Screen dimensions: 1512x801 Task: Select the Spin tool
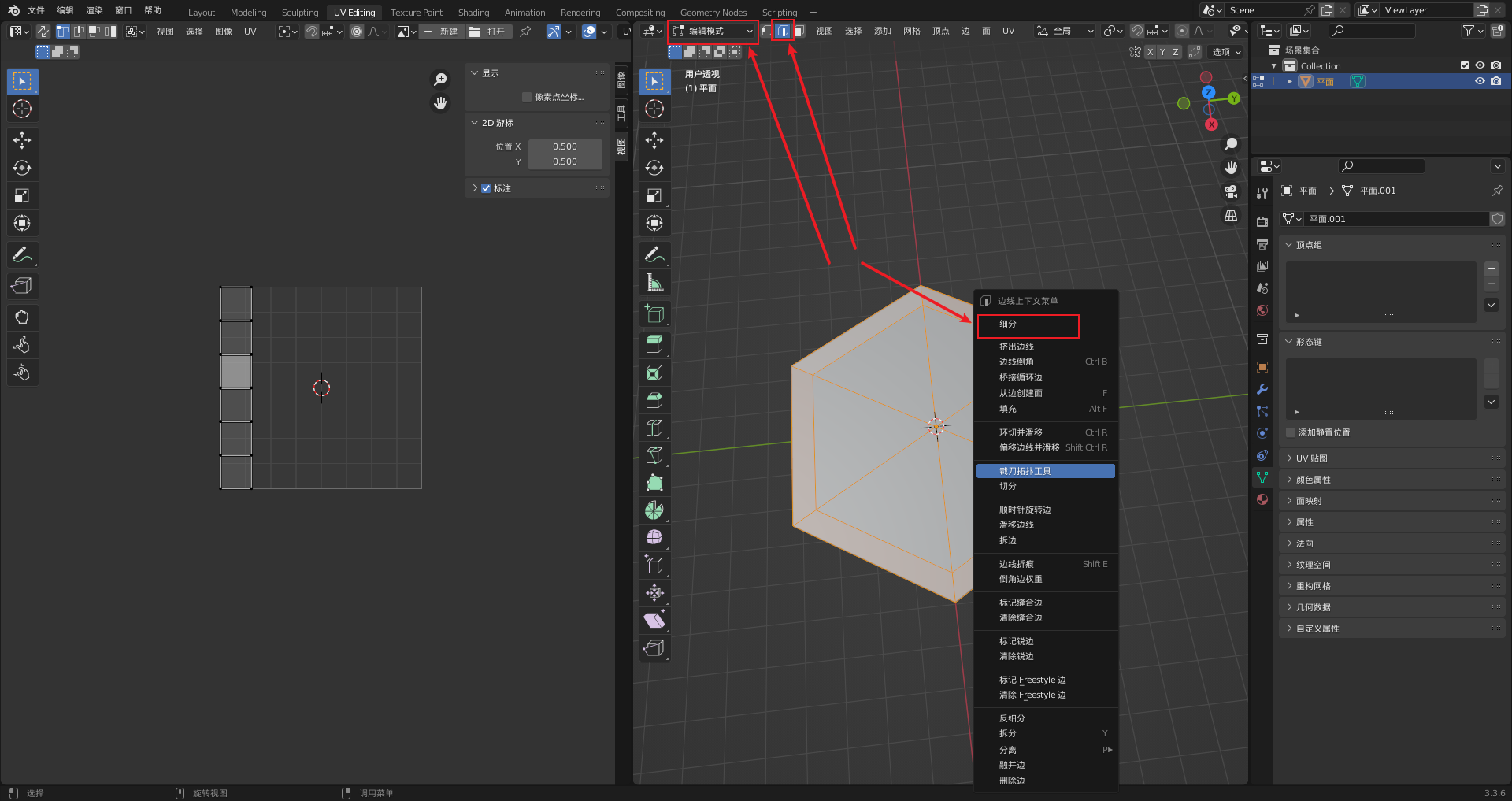654,510
